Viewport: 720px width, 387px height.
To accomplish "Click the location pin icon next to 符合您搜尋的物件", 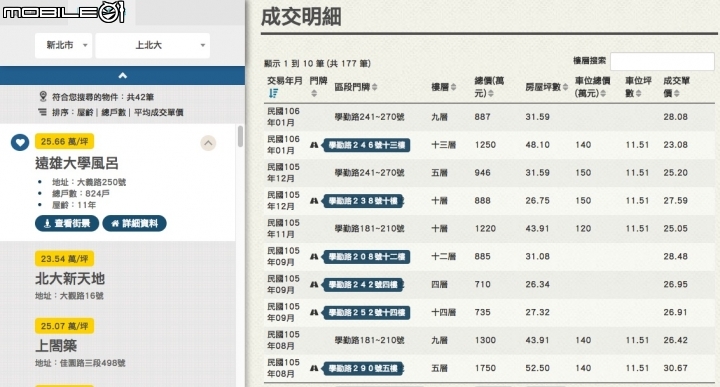I will tap(43, 96).
